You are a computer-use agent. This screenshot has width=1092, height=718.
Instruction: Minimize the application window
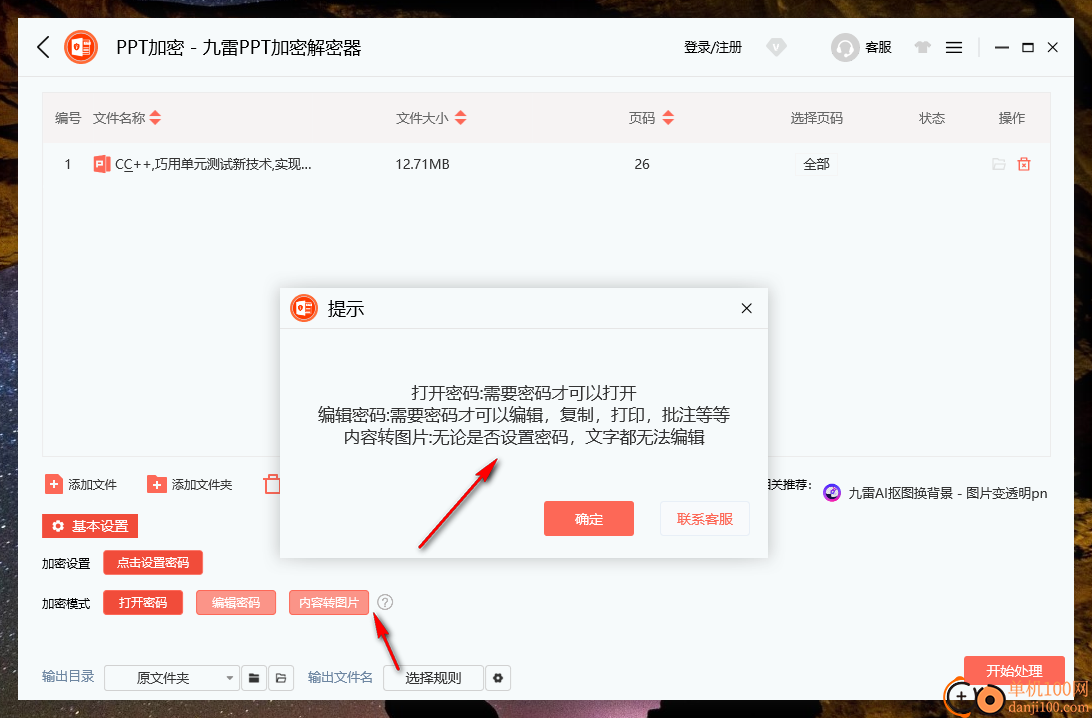click(1001, 47)
